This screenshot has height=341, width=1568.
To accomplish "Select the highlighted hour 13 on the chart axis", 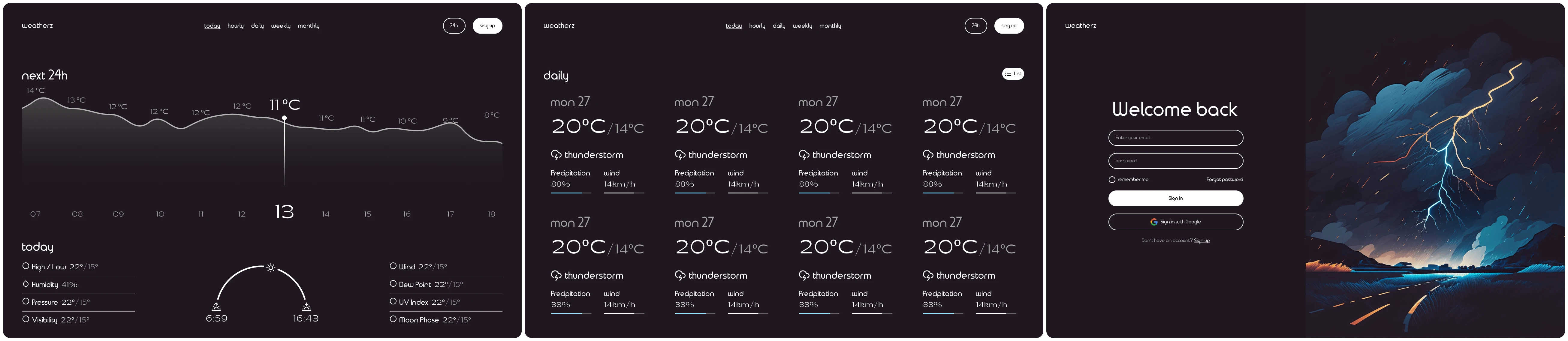I will click(284, 211).
